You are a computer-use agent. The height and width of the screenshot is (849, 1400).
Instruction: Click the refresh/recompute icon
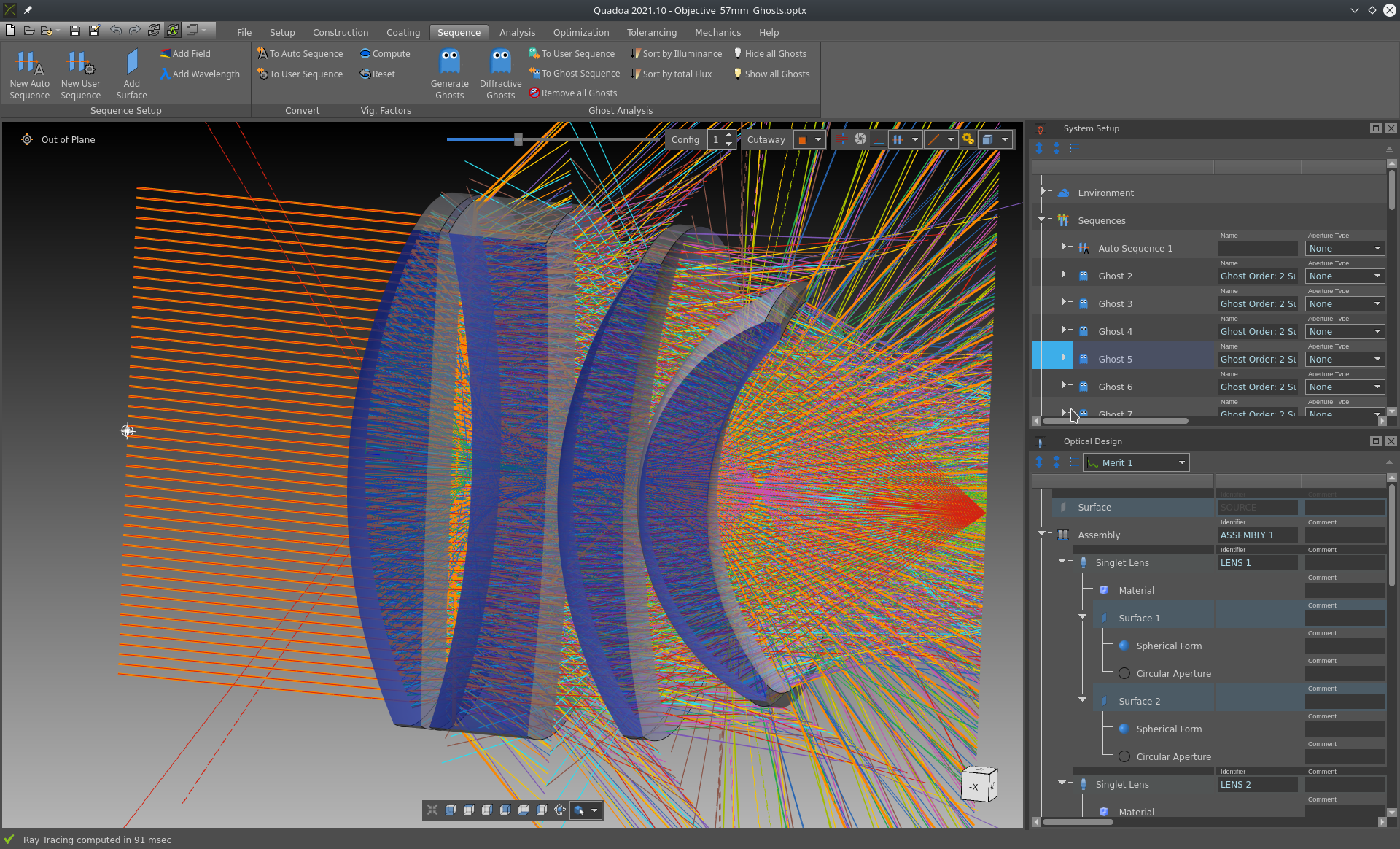coord(153,30)
